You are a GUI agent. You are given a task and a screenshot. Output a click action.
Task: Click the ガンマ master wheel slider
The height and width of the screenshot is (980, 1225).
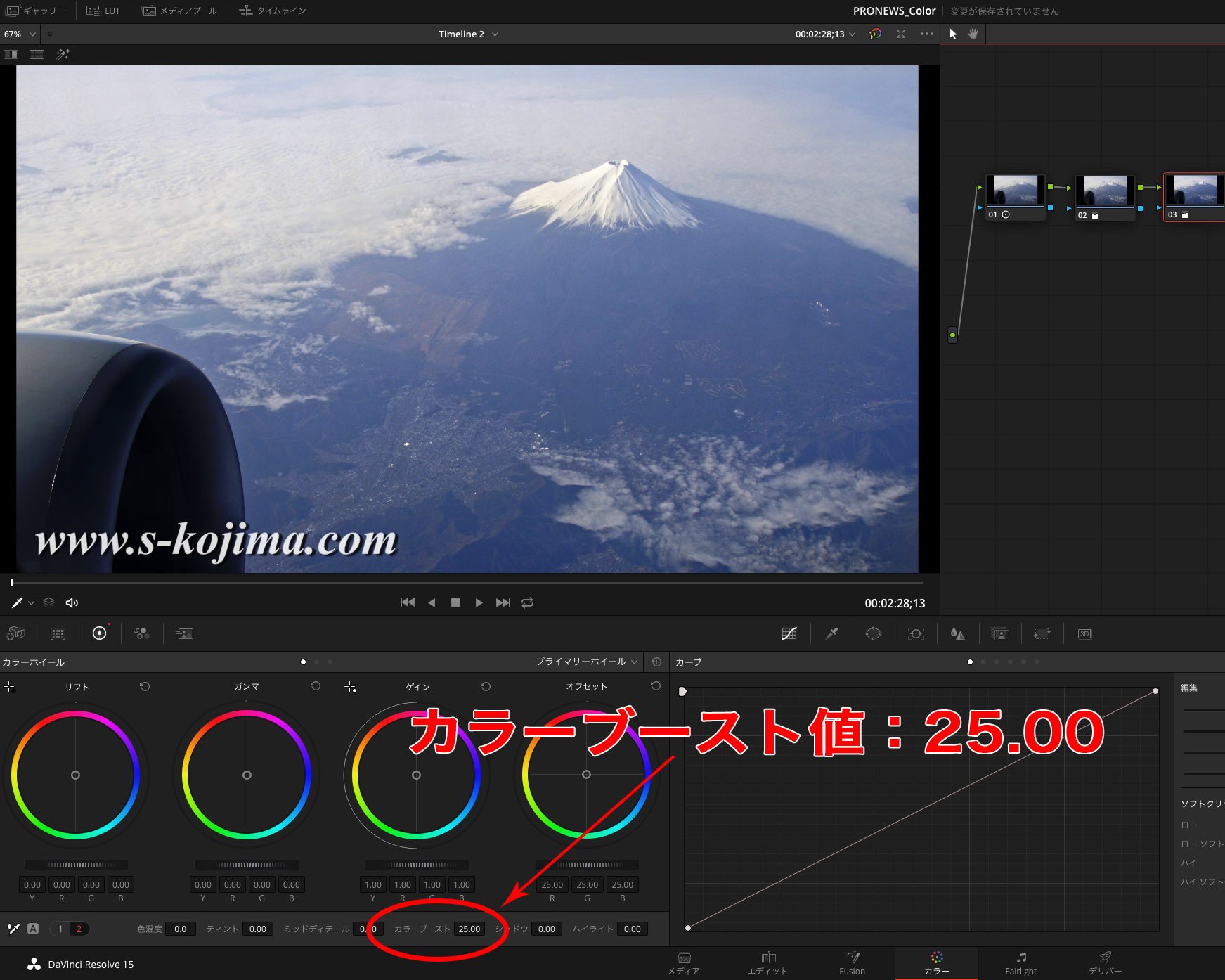(247, 865)
